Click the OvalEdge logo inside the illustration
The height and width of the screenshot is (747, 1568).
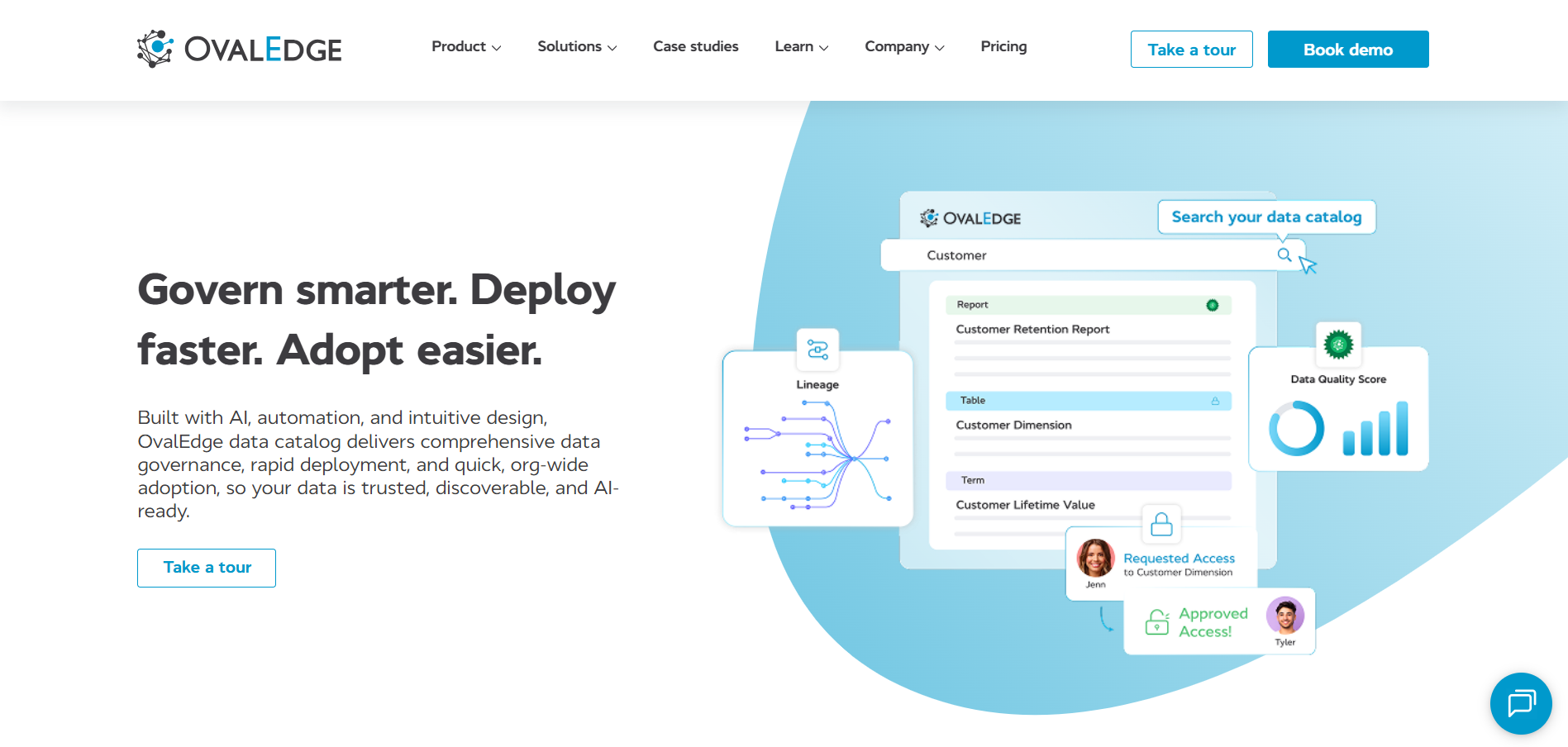coord(970,218)
